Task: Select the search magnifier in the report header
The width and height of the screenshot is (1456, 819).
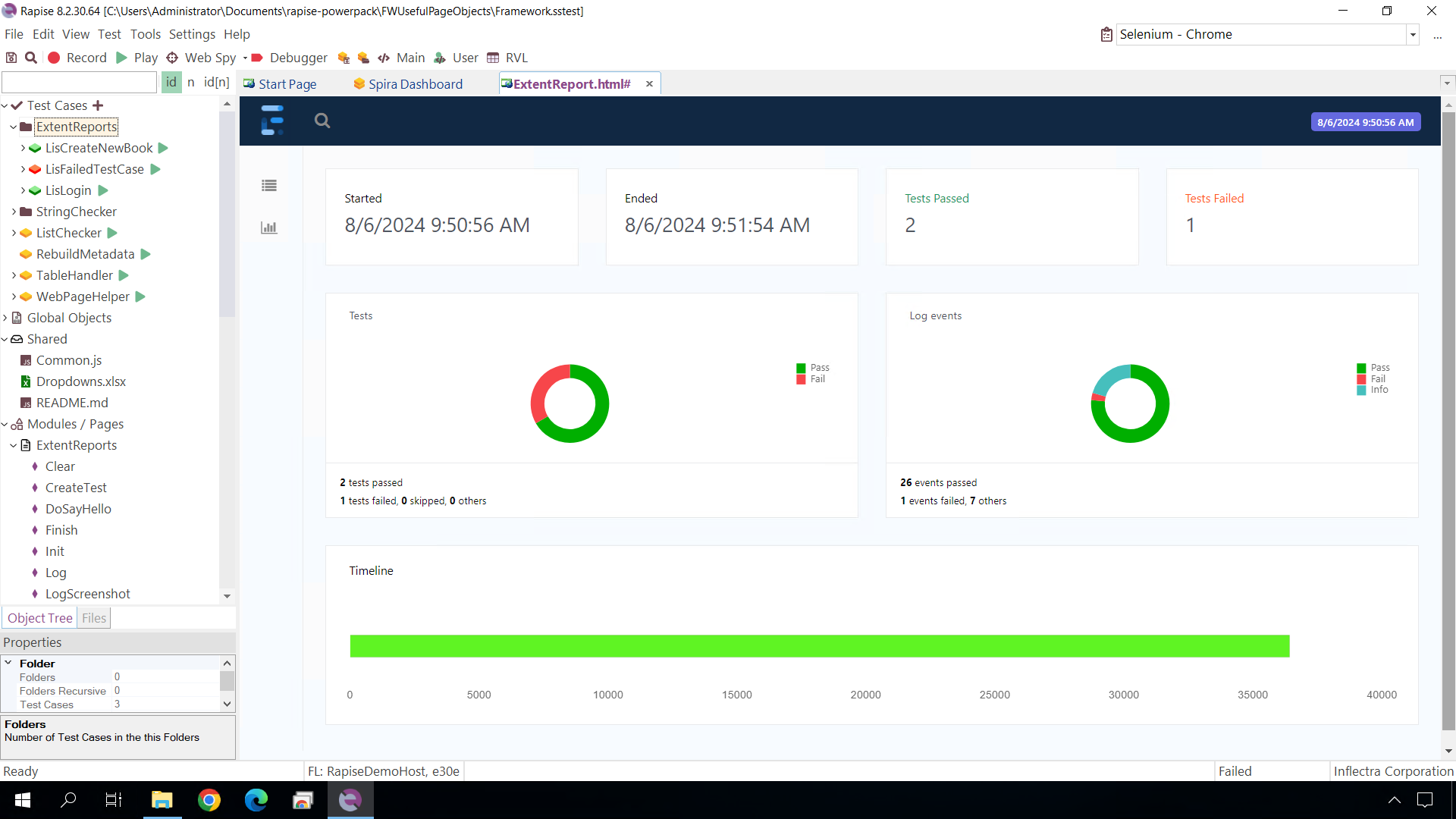Action: [x=322, y=121]
